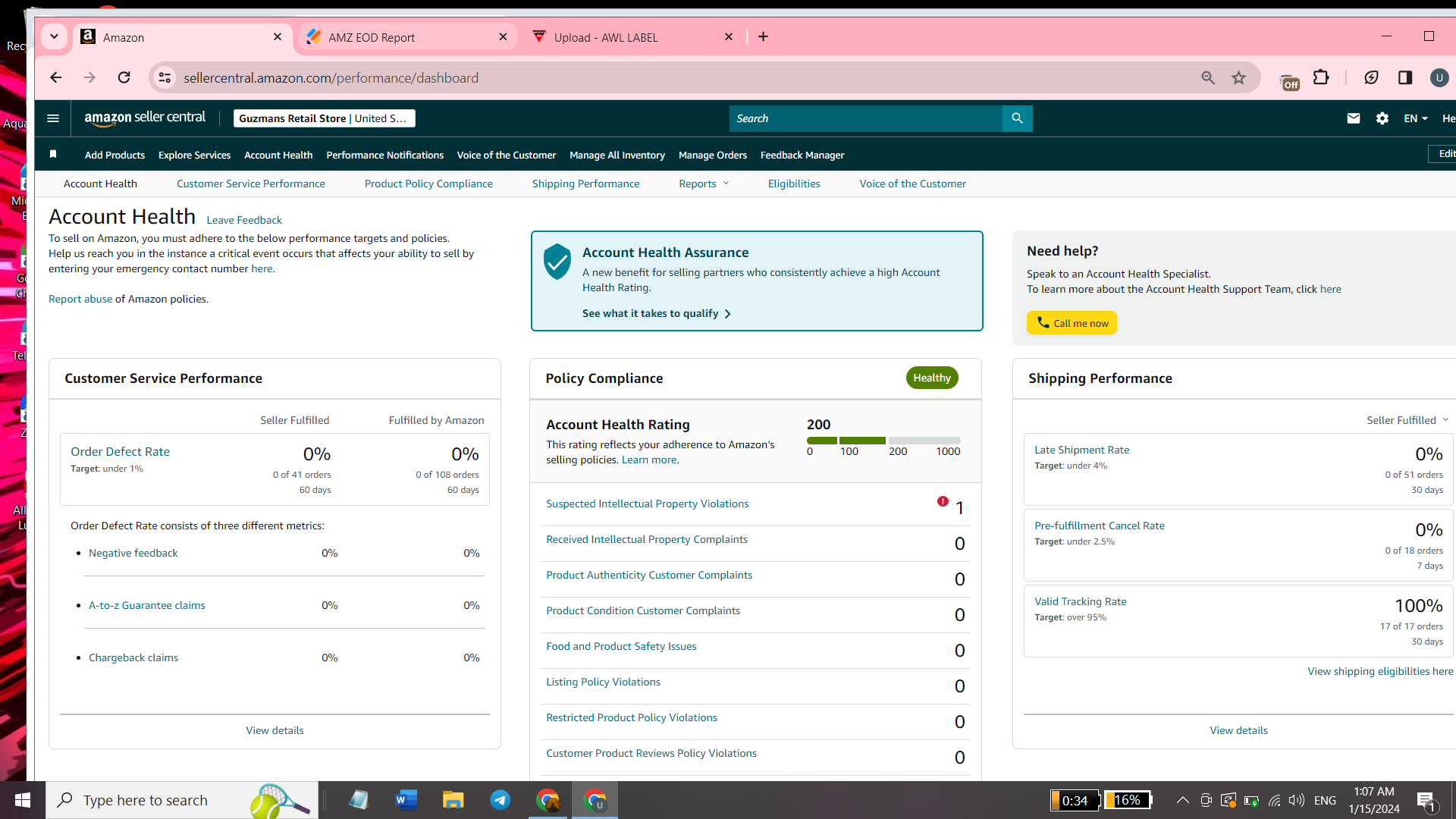Open the Late Shipment Rate link
The width and height of the screenshot is (1456, 819).
pos(1081,450)
